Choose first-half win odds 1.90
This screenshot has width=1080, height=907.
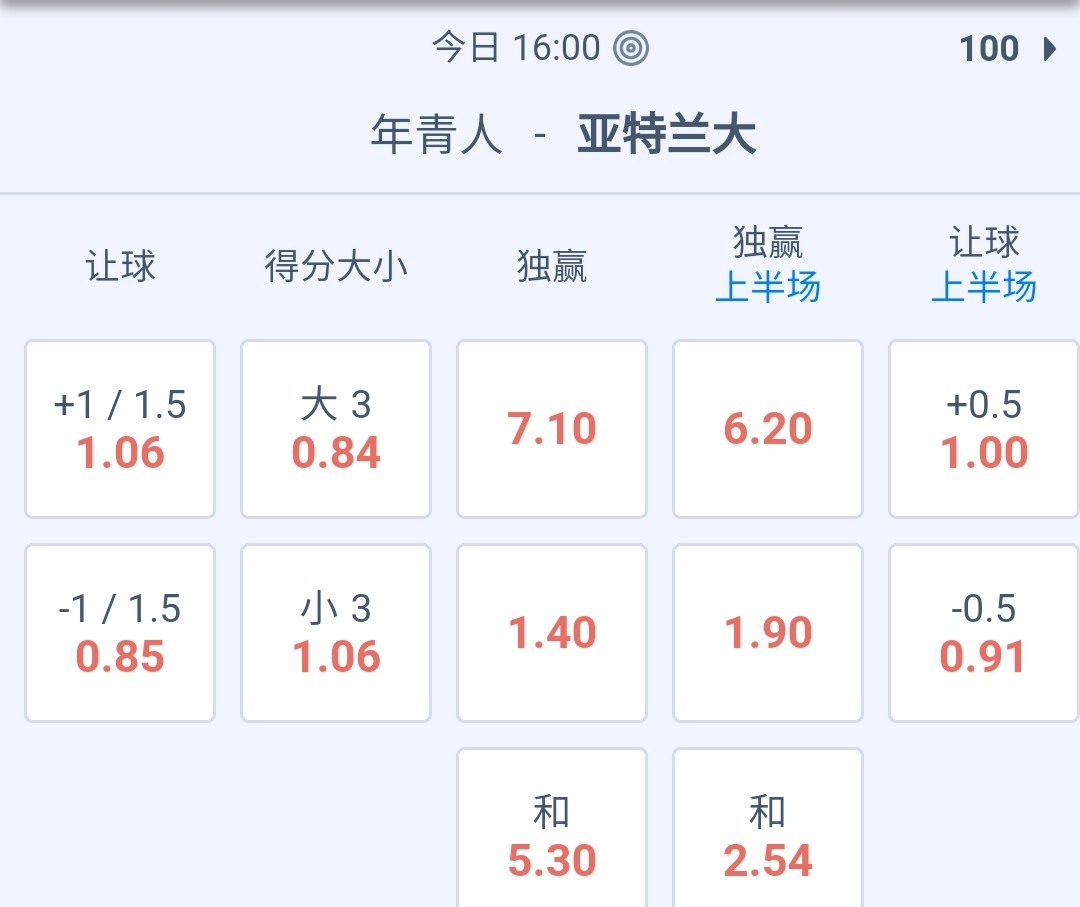click(768, 633)
